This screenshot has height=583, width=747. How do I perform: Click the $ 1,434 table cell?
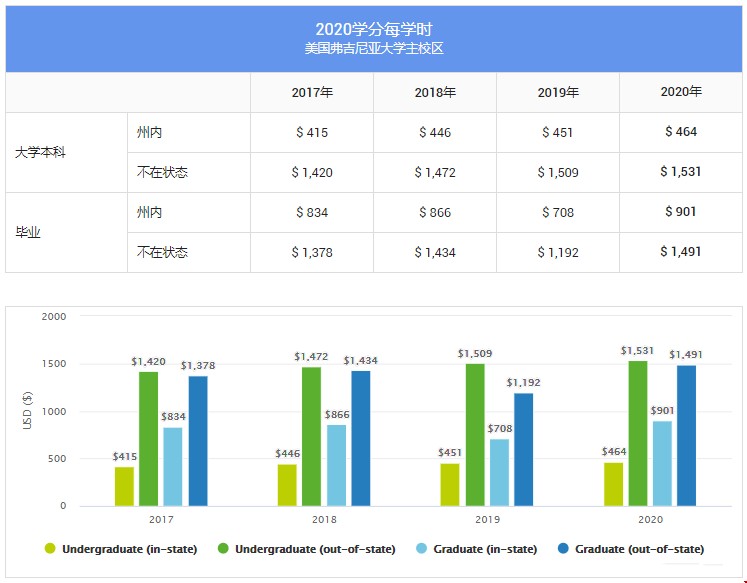click(x=435, y=252)
